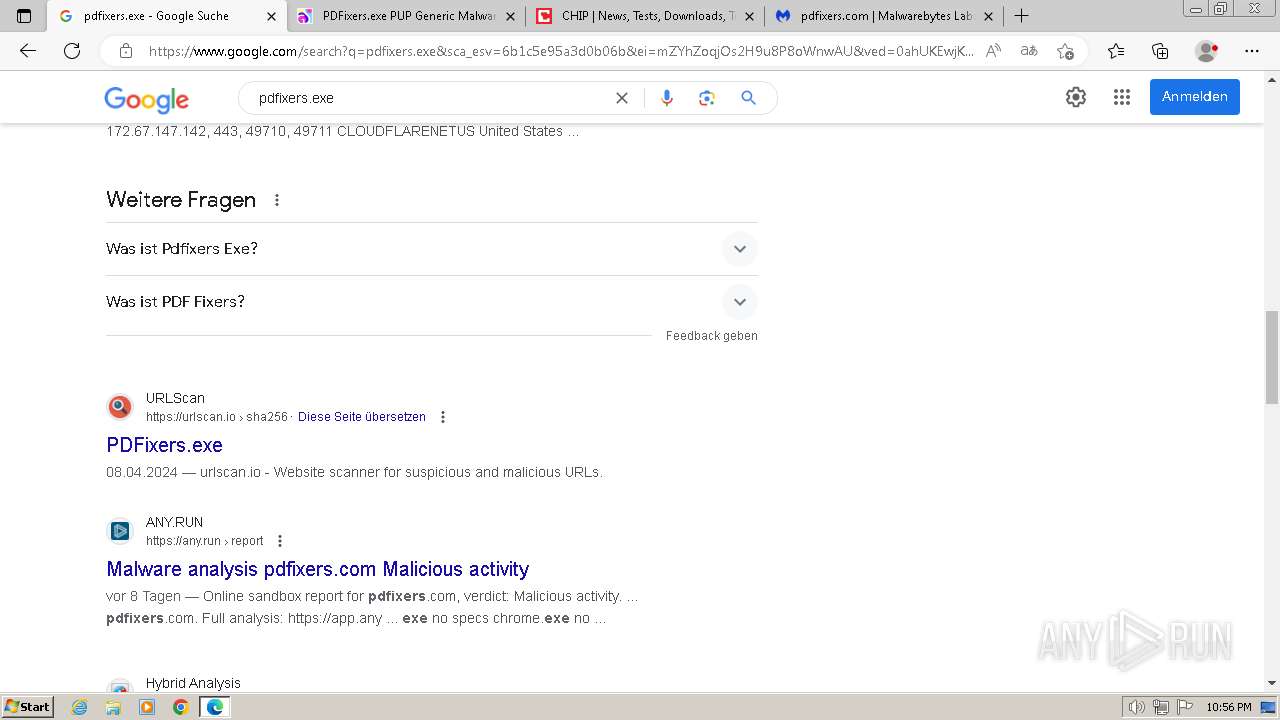Open the Favorites list icon

(1116, 51)
